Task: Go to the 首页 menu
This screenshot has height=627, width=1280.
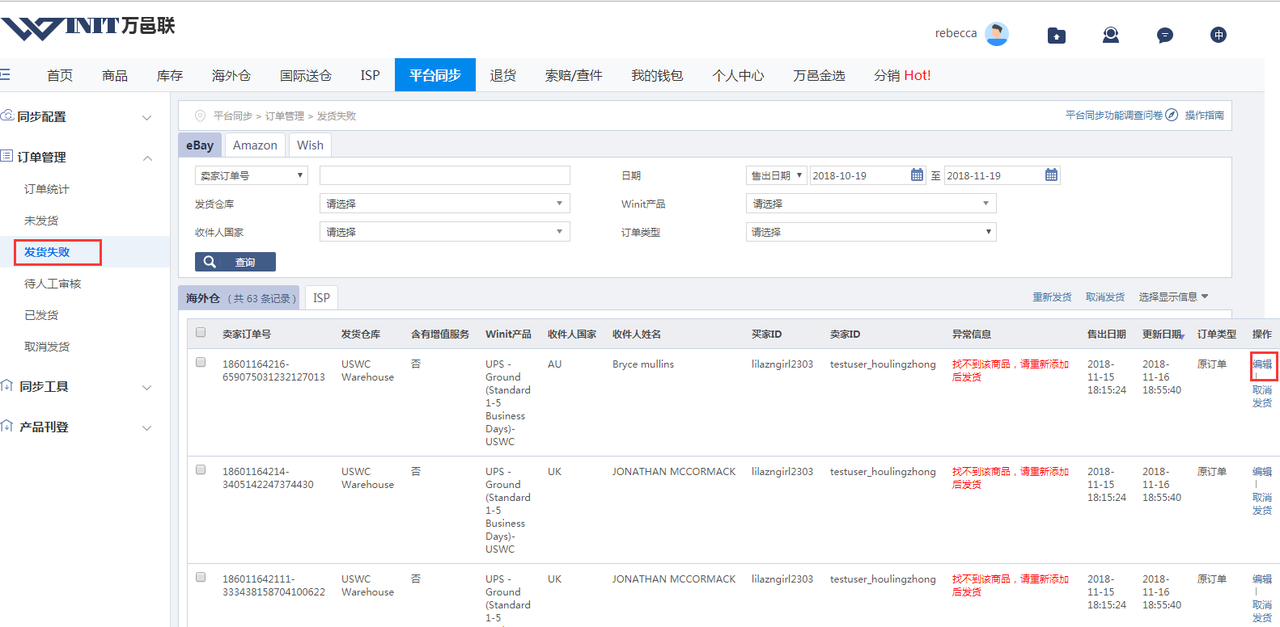Action: pyautogui.click(x=60, y=75)
